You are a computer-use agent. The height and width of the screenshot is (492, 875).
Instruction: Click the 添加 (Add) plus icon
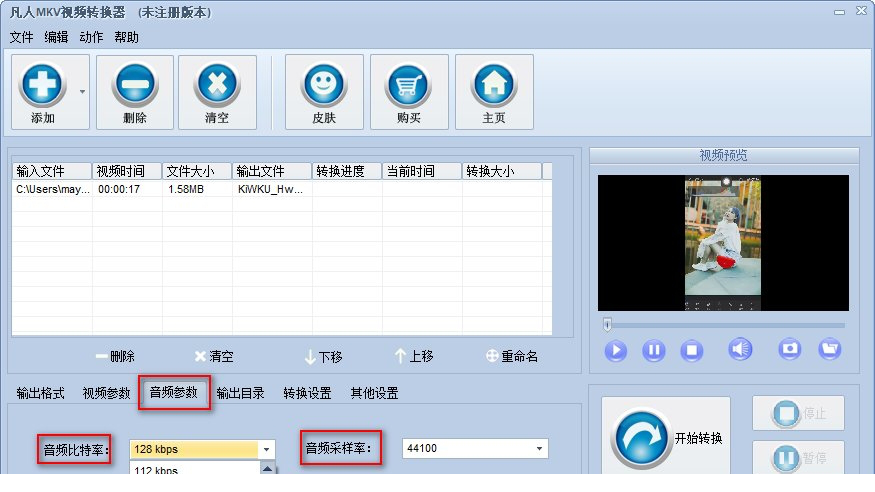42,85
